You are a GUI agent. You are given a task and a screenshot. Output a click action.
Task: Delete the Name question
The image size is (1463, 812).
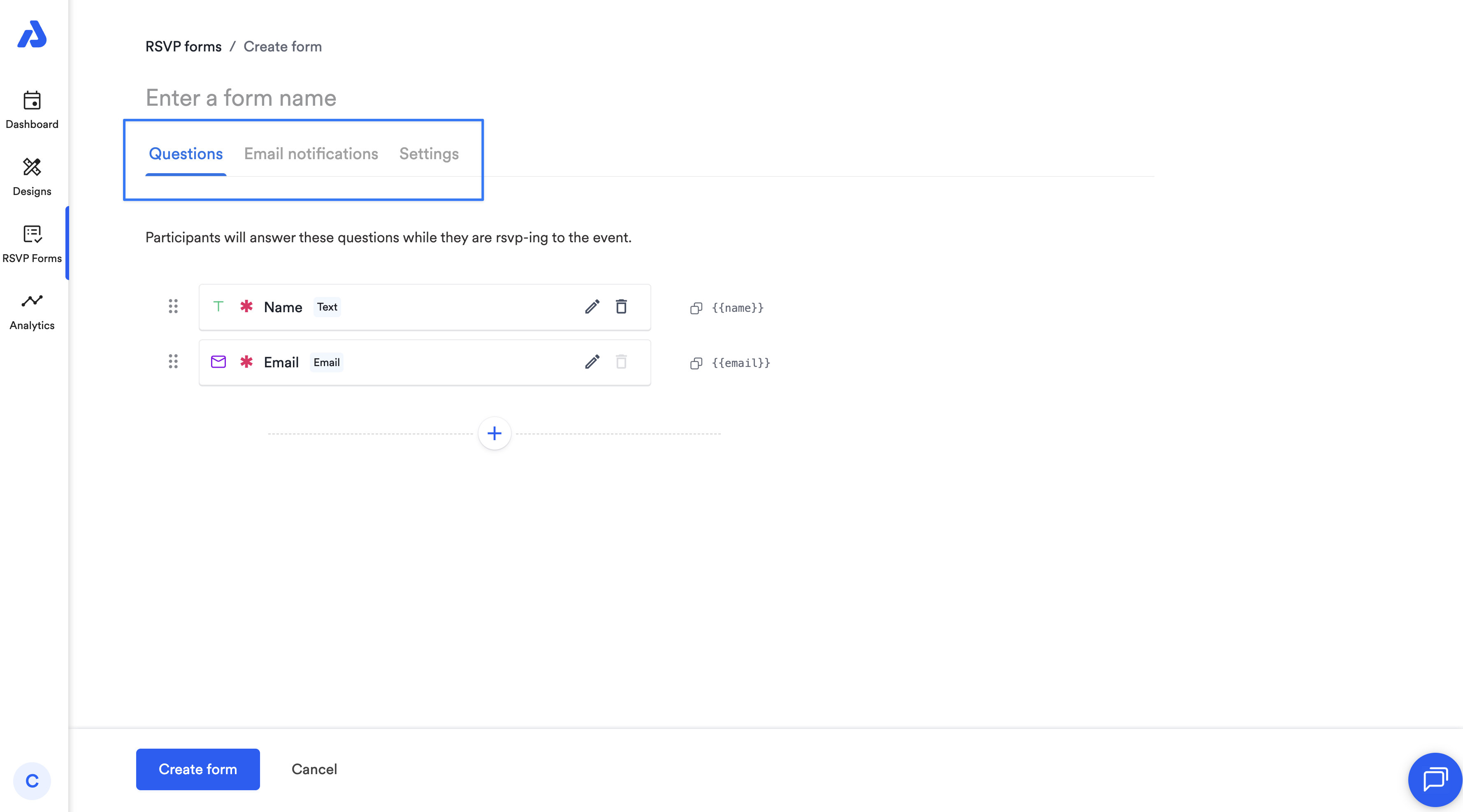pyautogui.click(x=621, y=307)
